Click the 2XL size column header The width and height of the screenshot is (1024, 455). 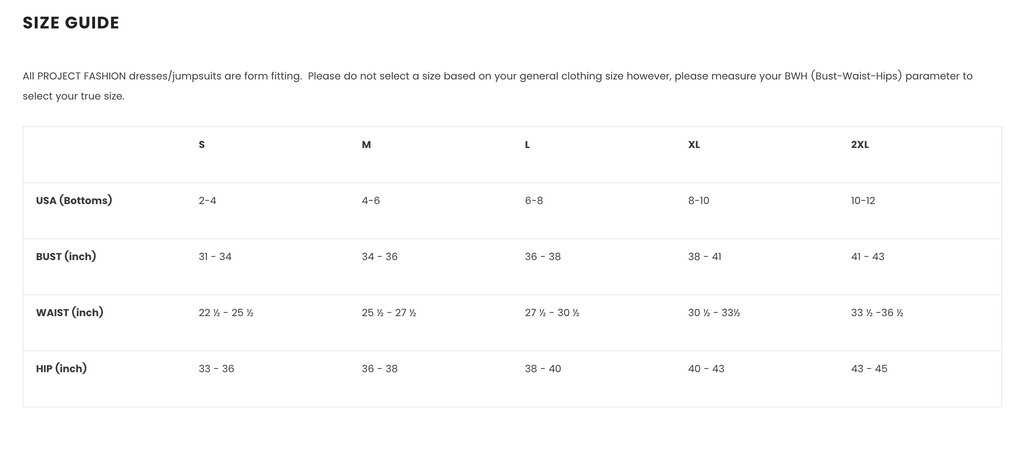pyautogui.click(x=860, y=145)
